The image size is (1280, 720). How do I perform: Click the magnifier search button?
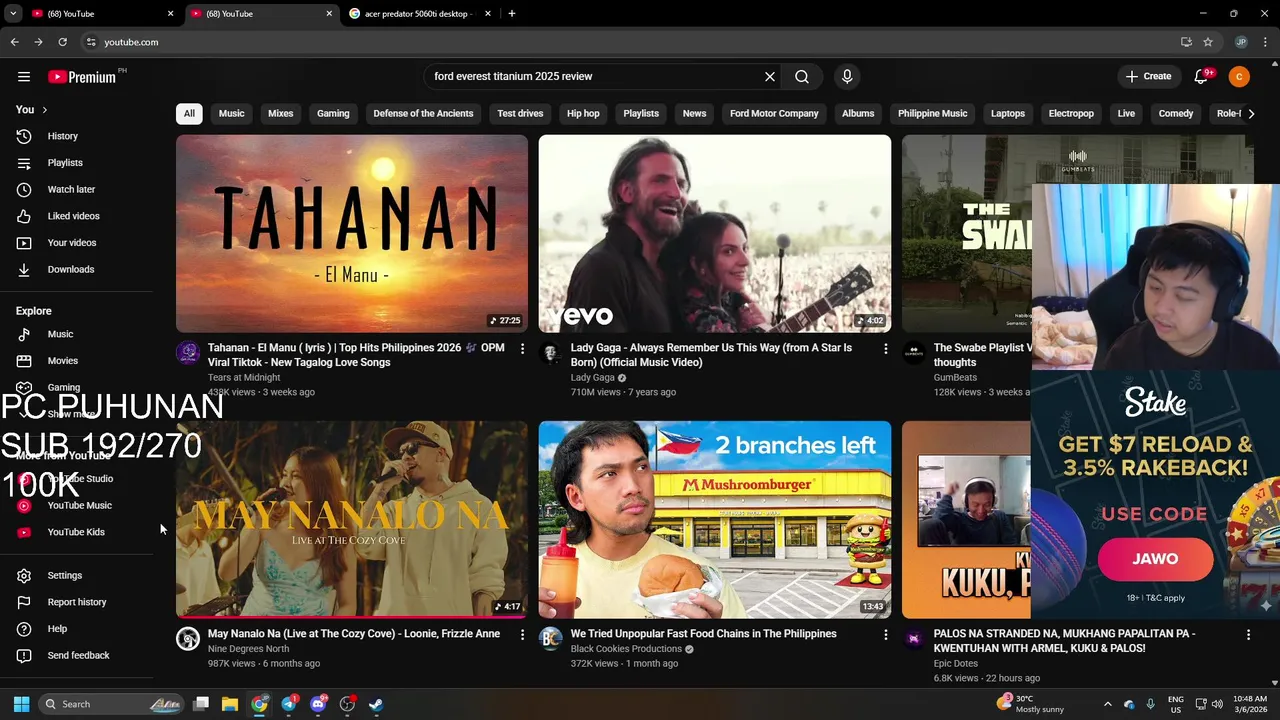pos(802,77)
